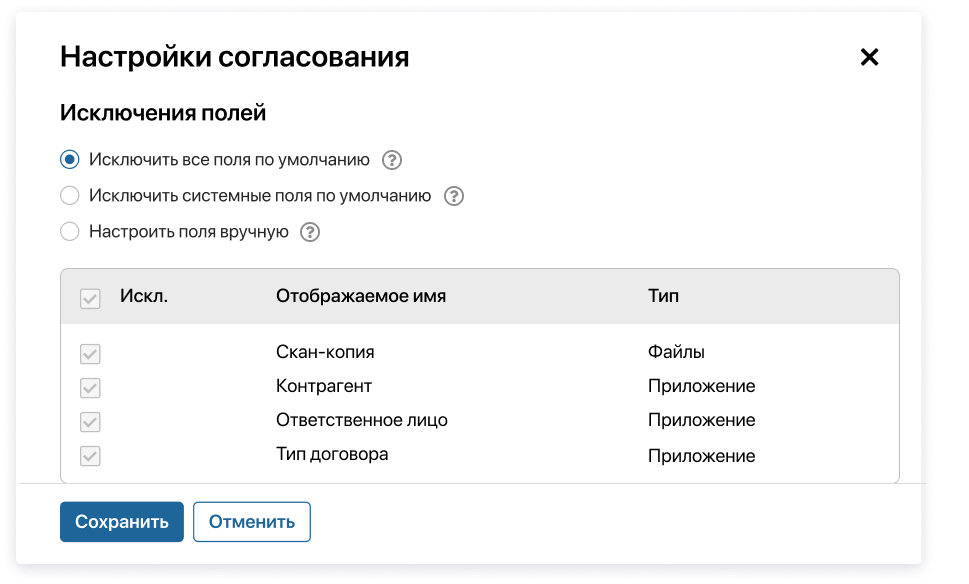The width and height of the screenshot is (969, 584).
Task: Enable the 'Настроить поля вручную' option
Action: click(x=69, y=231)
